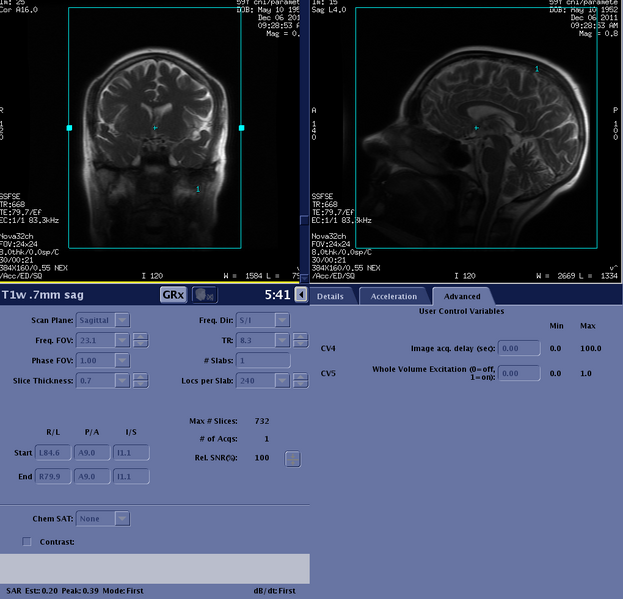Click center crosshair marker in coronal image
Viewport: 623px width, 599px height.
155,128
